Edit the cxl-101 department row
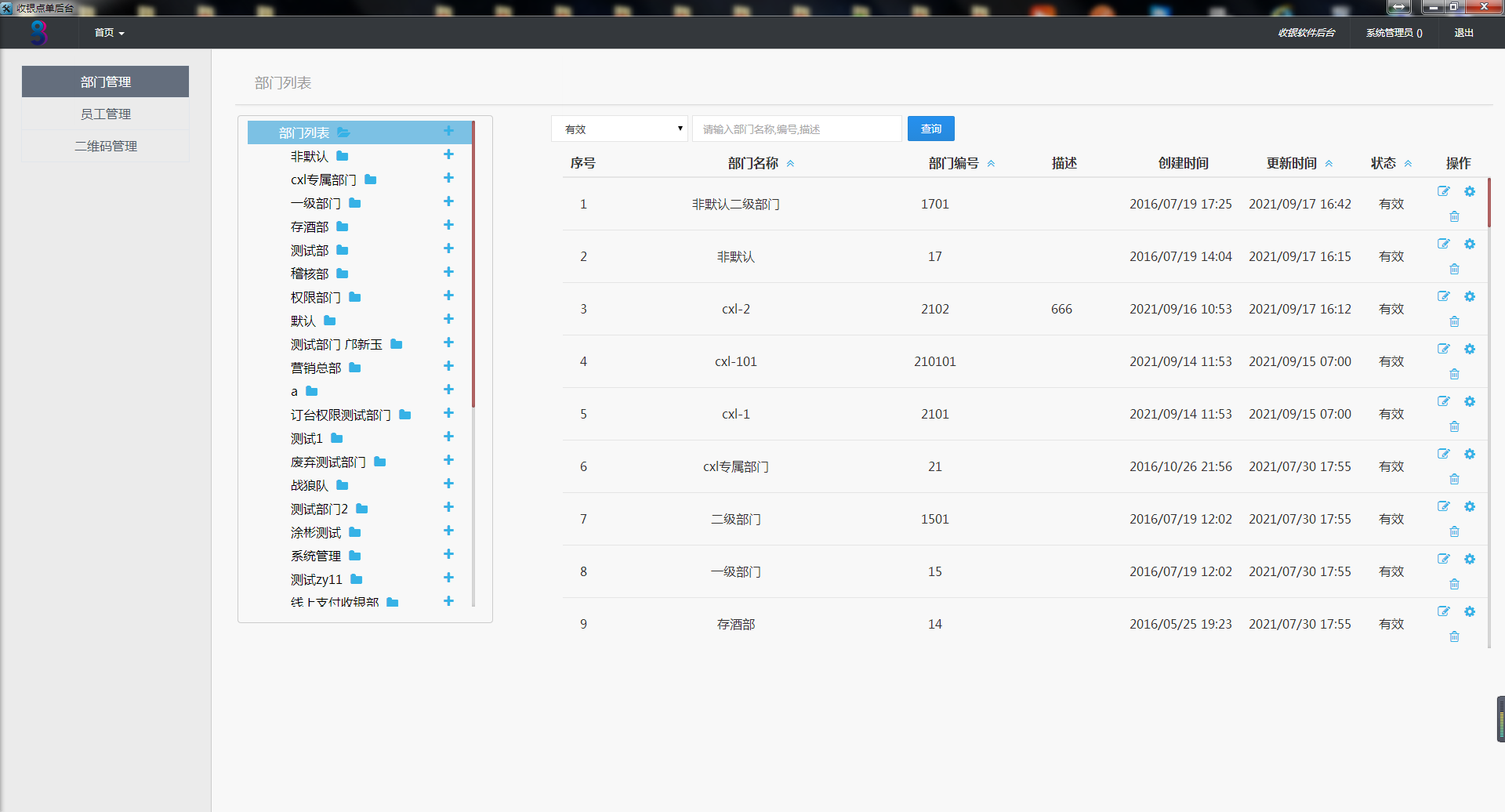Screen dimensions: 1505x812 coord(1443,349)
